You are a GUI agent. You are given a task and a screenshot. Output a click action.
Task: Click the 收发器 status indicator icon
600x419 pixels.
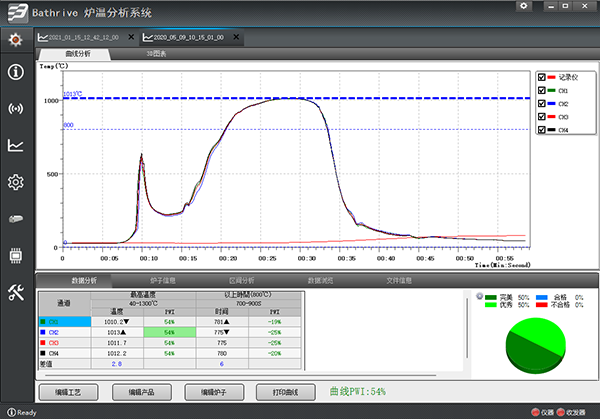pyautogui.click(x=560, y=412)
